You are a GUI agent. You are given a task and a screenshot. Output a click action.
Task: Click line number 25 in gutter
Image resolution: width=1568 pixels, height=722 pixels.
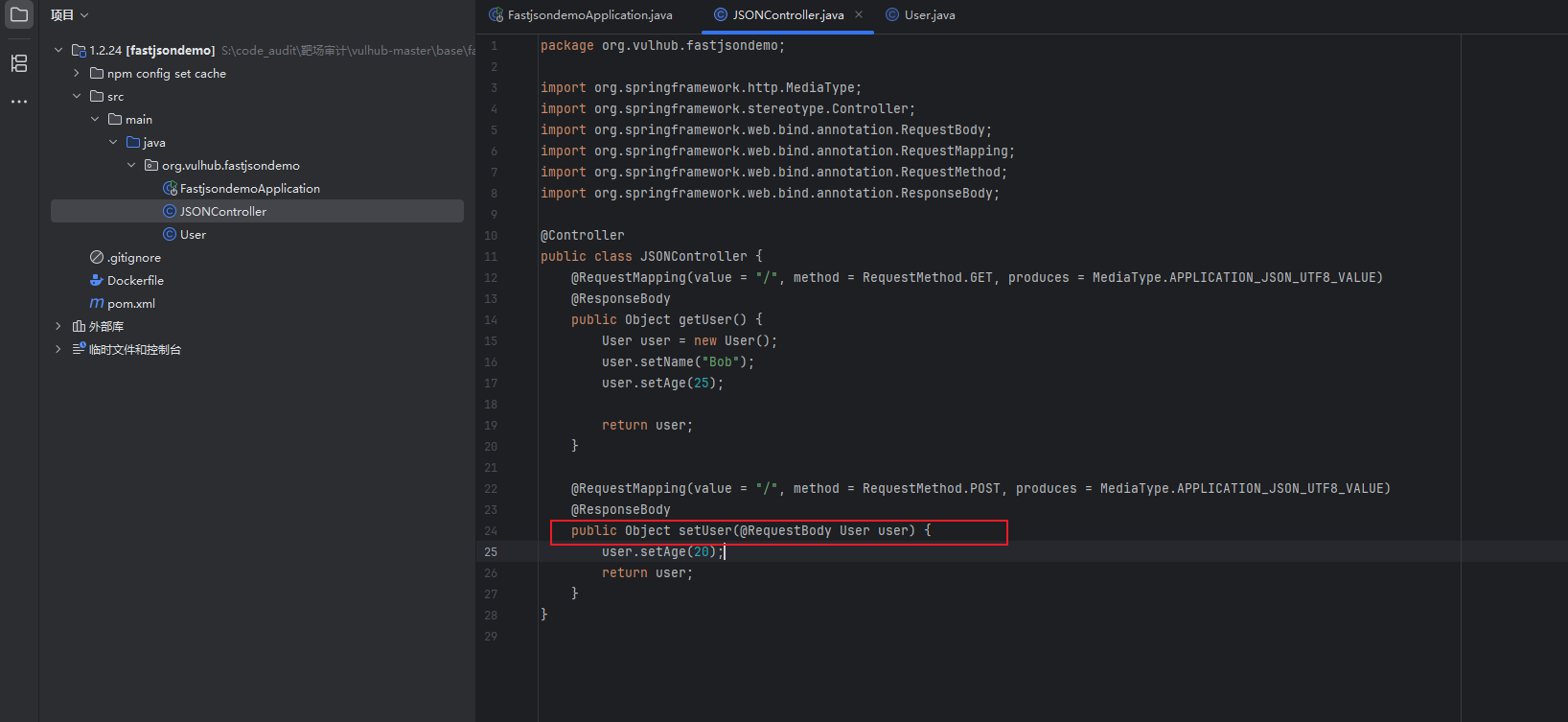click(x=491, y=552)
